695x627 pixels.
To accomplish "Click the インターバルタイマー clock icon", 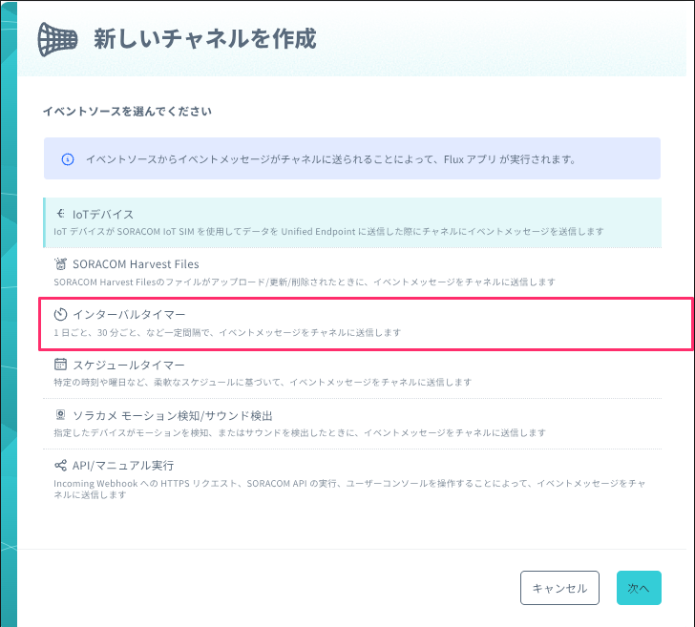I will coord(60,314).
